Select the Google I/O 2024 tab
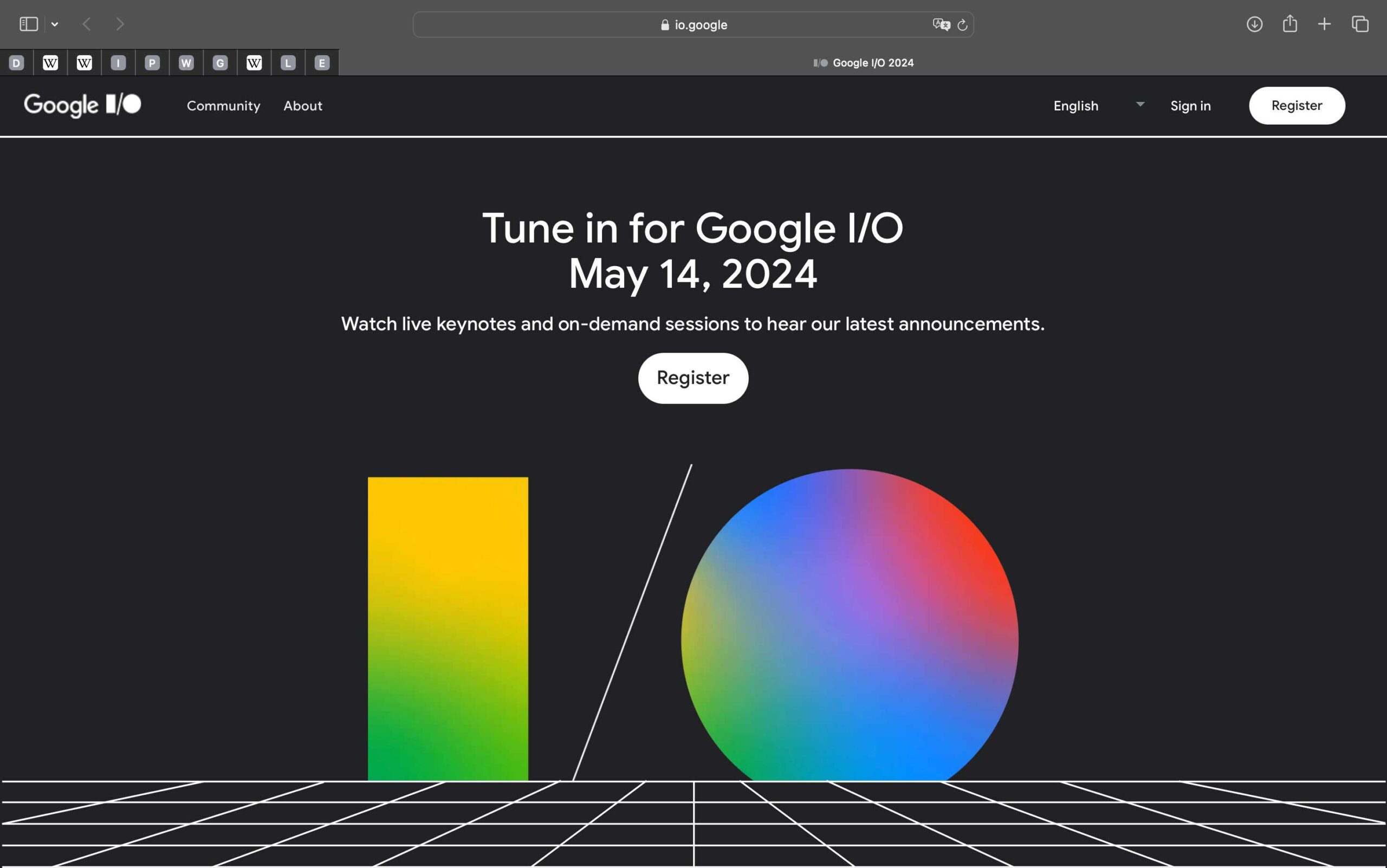Screen dimensions: 1387x868 (863, 62)
